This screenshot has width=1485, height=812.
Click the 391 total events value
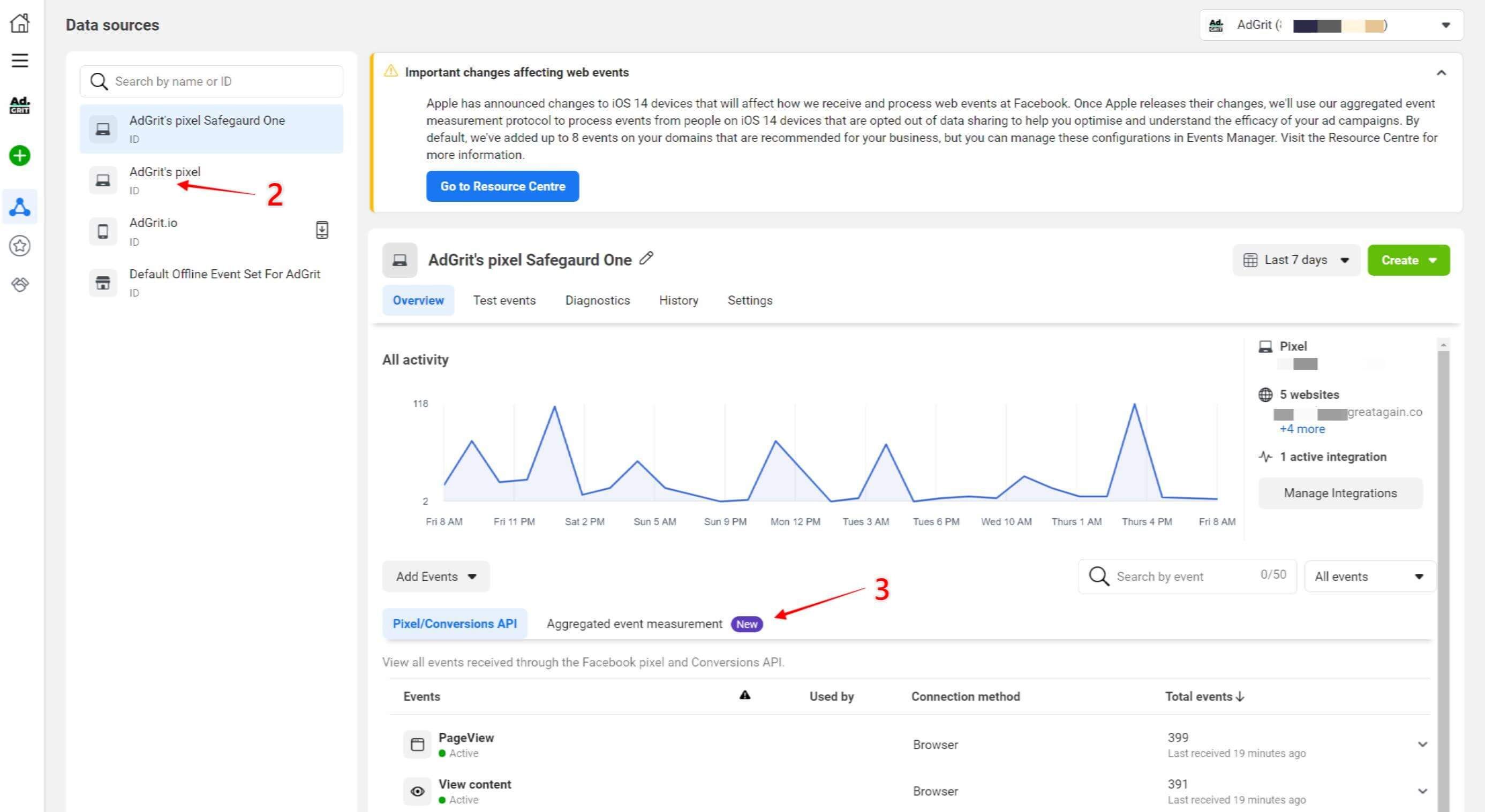coord(1178,784)
